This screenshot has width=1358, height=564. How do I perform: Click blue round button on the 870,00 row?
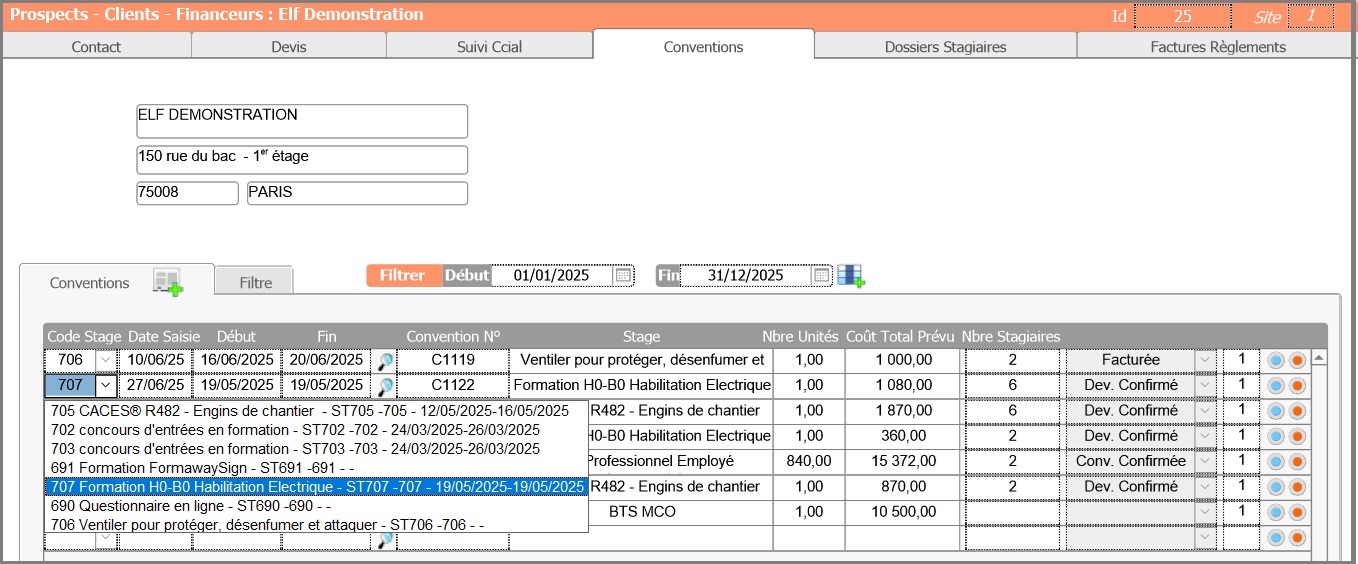(x=1276, y=487)
